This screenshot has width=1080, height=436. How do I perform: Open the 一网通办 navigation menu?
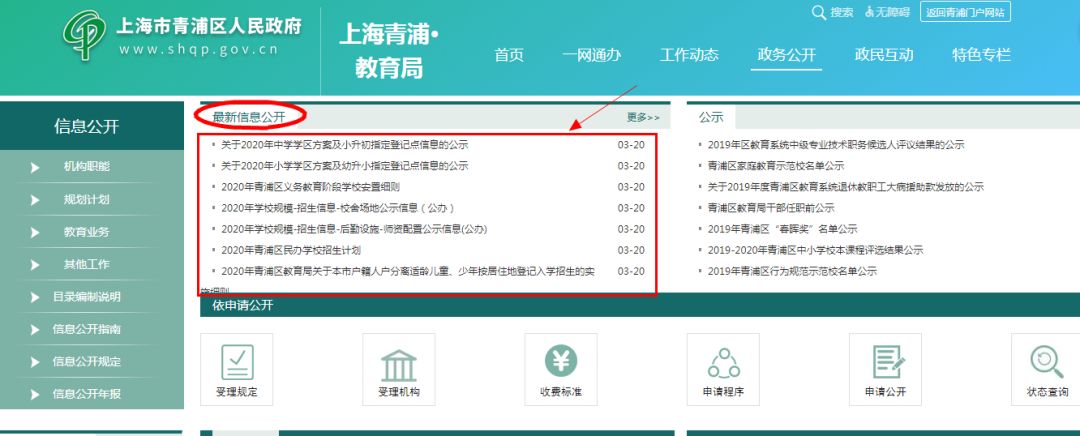coord(591,55)
